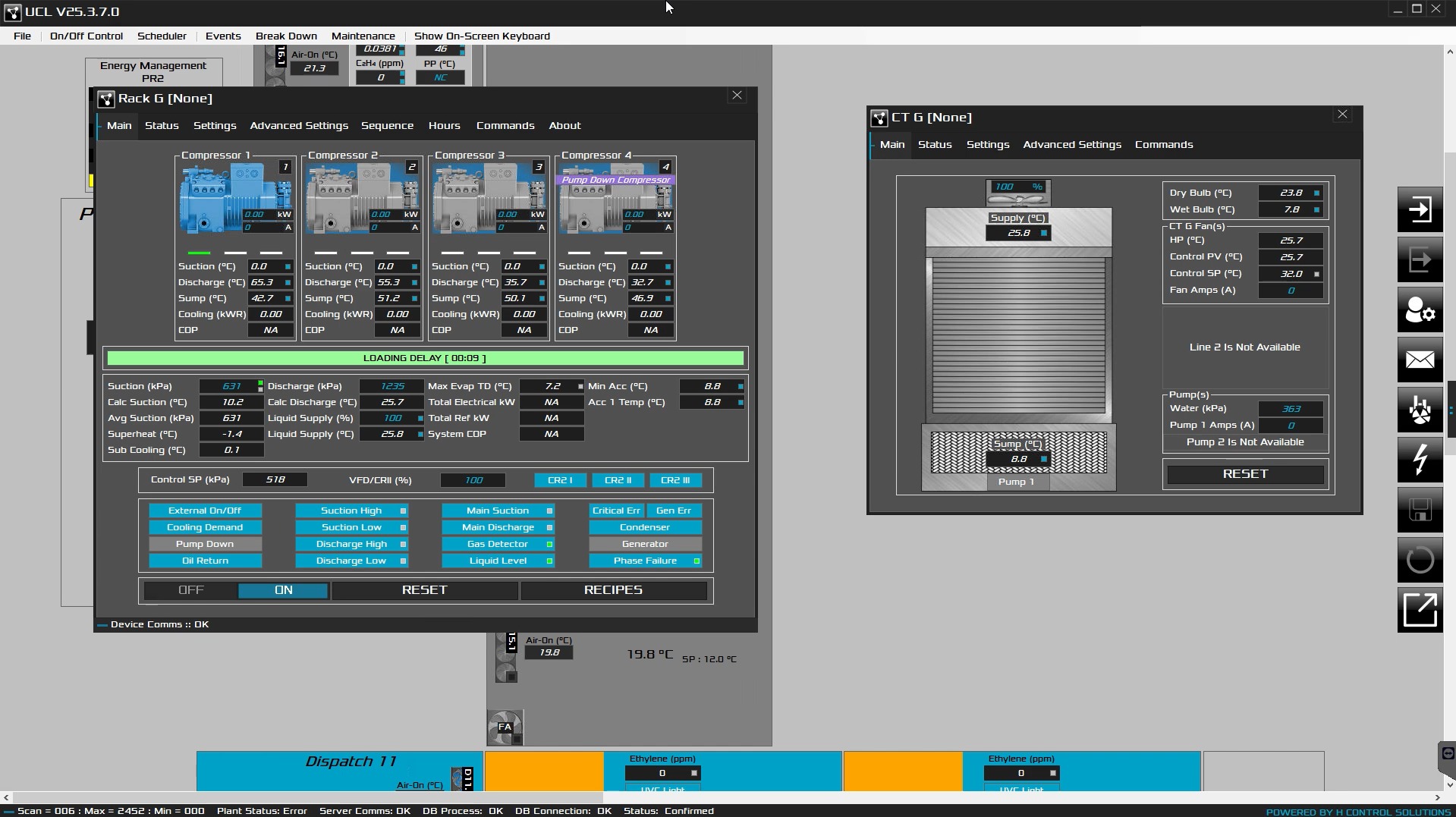The image size is (1456, 817).
Task: Click the floppy disk save icon
Action: pyautogui.click(x=1420, y=511)
